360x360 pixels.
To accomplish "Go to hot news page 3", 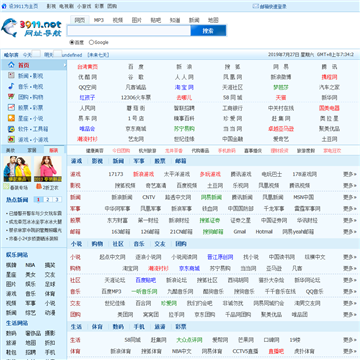I will click(57, 200).
